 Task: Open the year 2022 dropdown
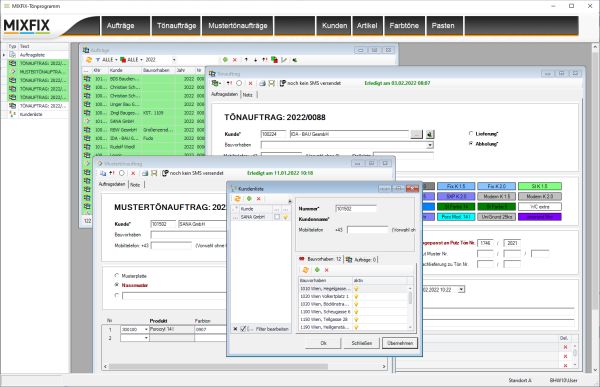174,60
